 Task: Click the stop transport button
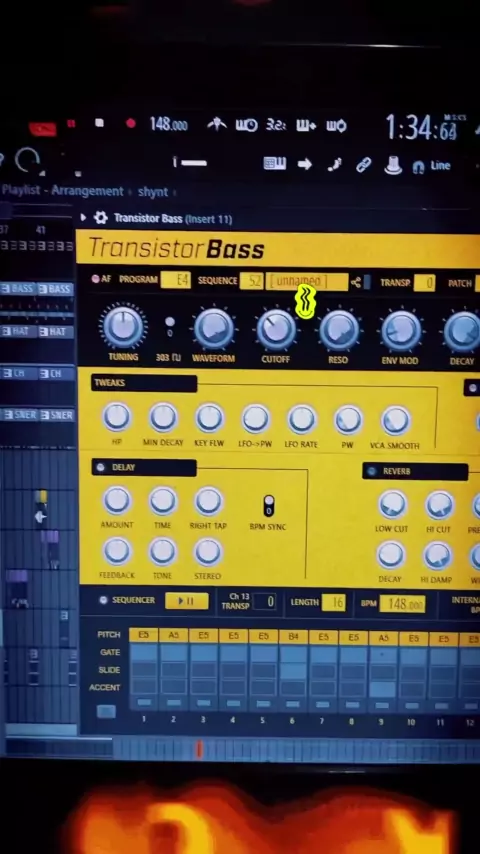pyautogui.click(x=99, y=123)
